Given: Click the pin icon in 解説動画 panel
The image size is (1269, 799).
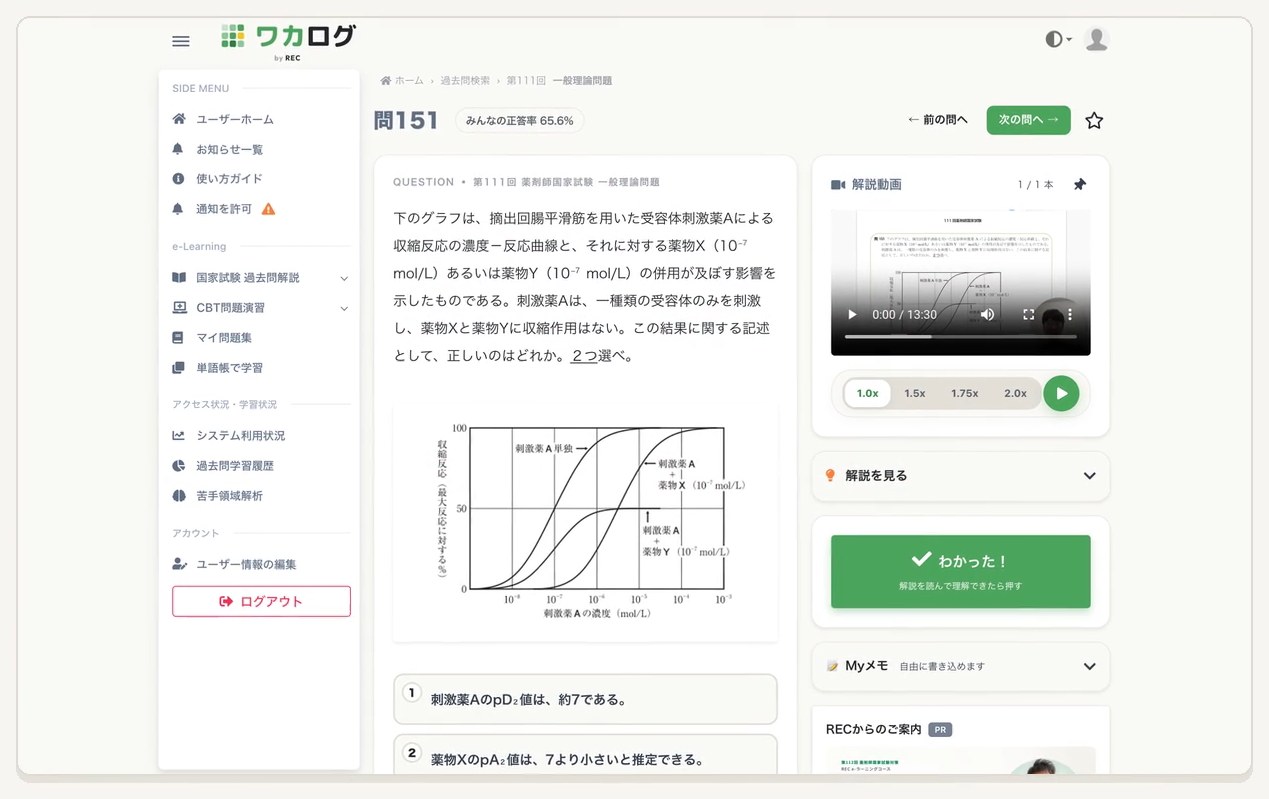Looking at the screenshot, I should [x=1080, y=185].
